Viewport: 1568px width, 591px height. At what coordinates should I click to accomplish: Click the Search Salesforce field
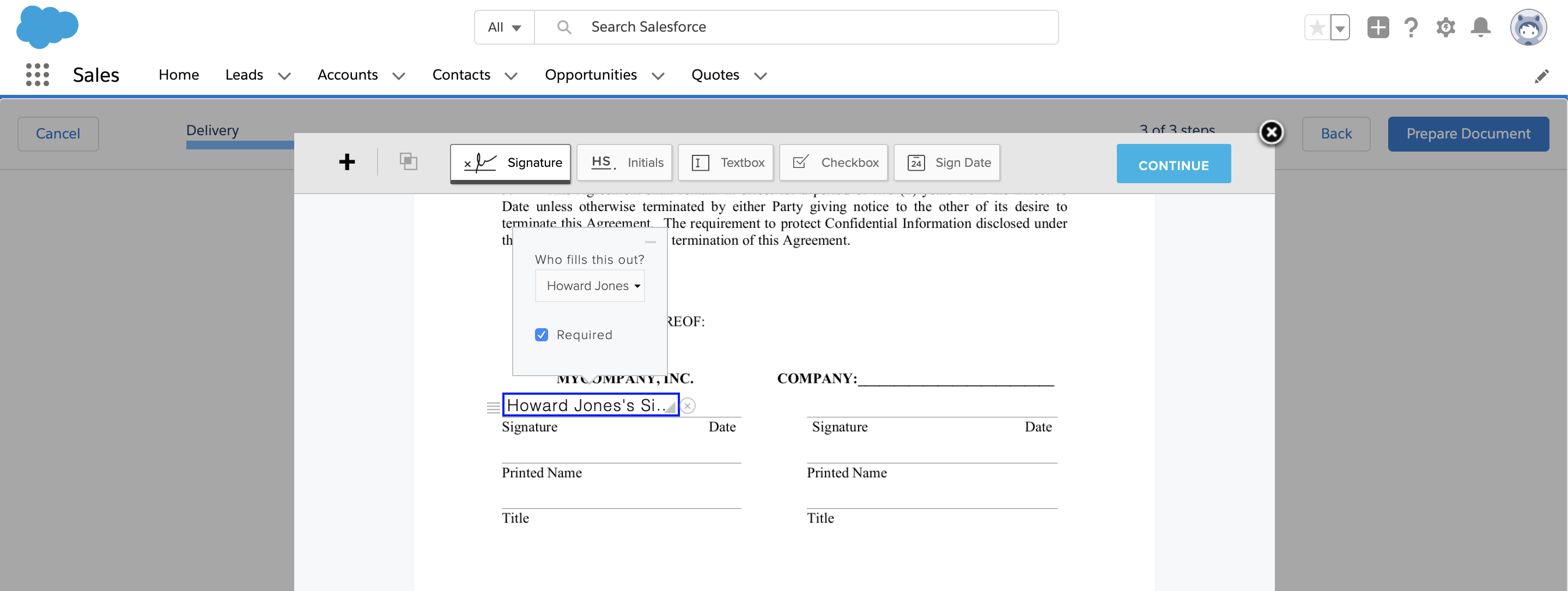791,27
